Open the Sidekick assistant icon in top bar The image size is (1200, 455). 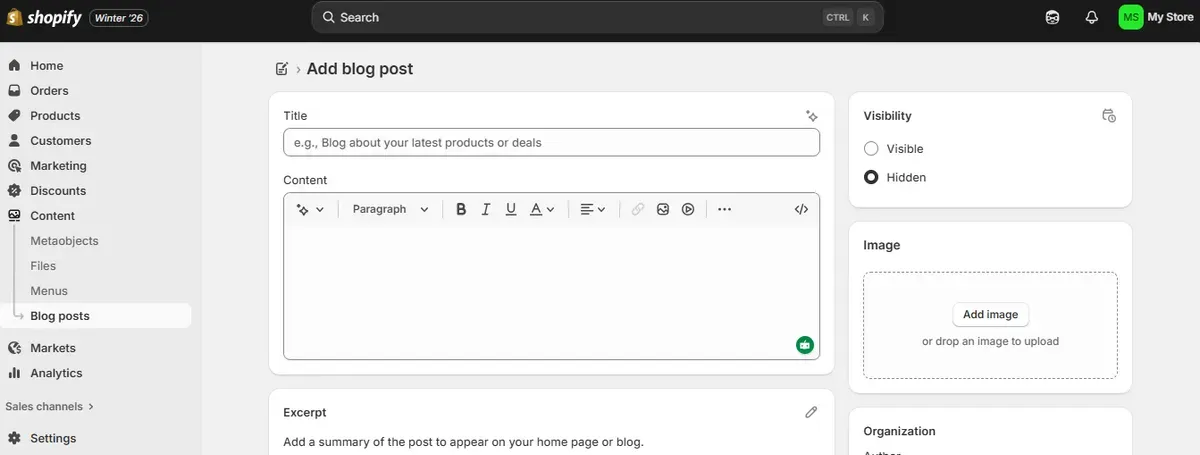point(1052,17)
